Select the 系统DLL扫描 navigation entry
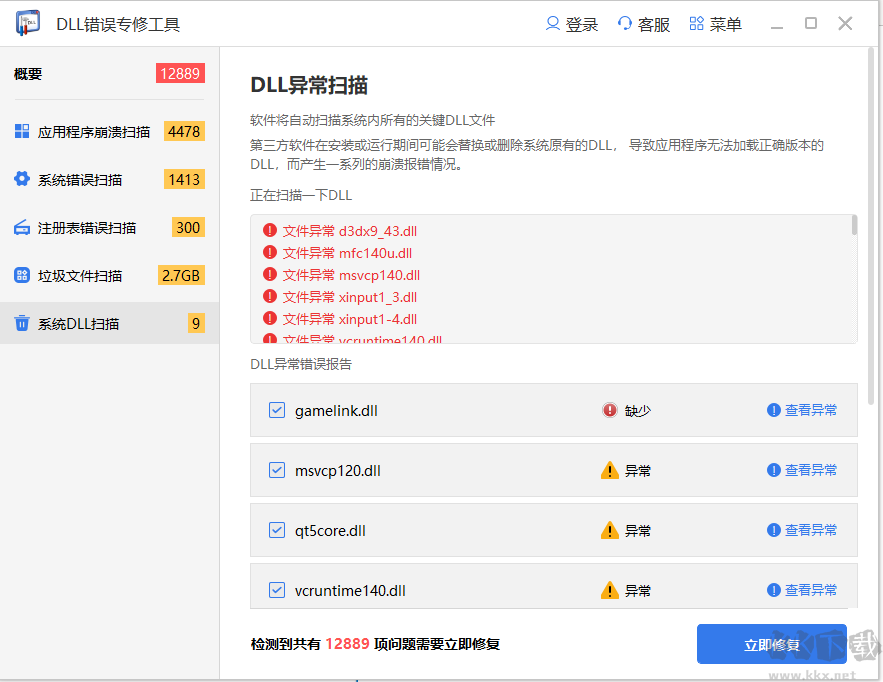 point(80,323)
